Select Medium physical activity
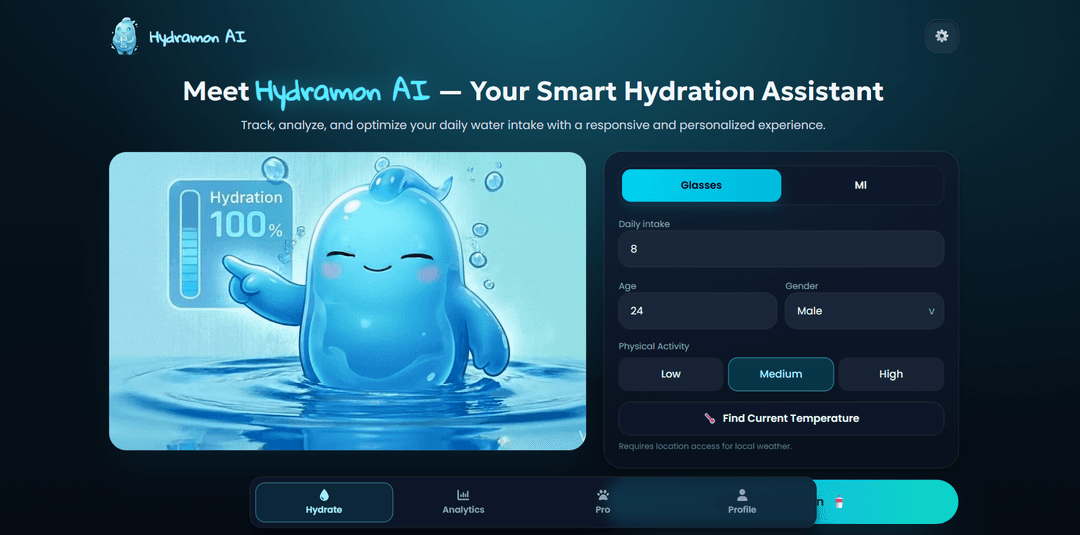1080x535 pixels. (x=781, y=374)
